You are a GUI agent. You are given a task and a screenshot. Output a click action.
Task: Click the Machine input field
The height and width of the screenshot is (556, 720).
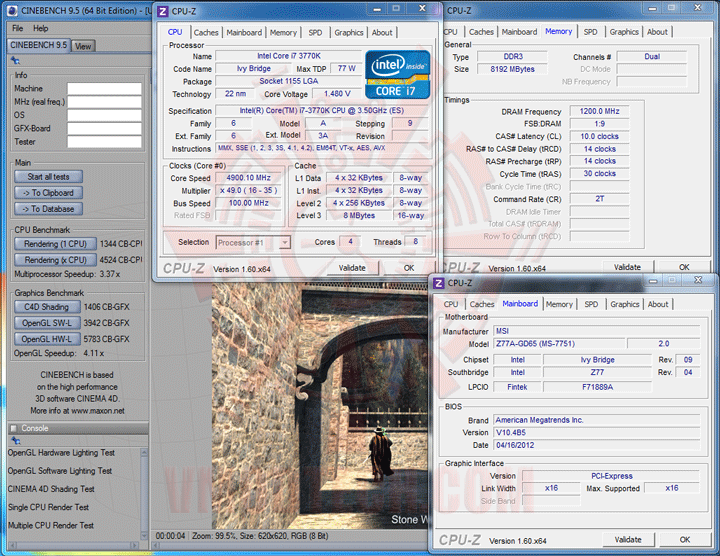point(104,89)
